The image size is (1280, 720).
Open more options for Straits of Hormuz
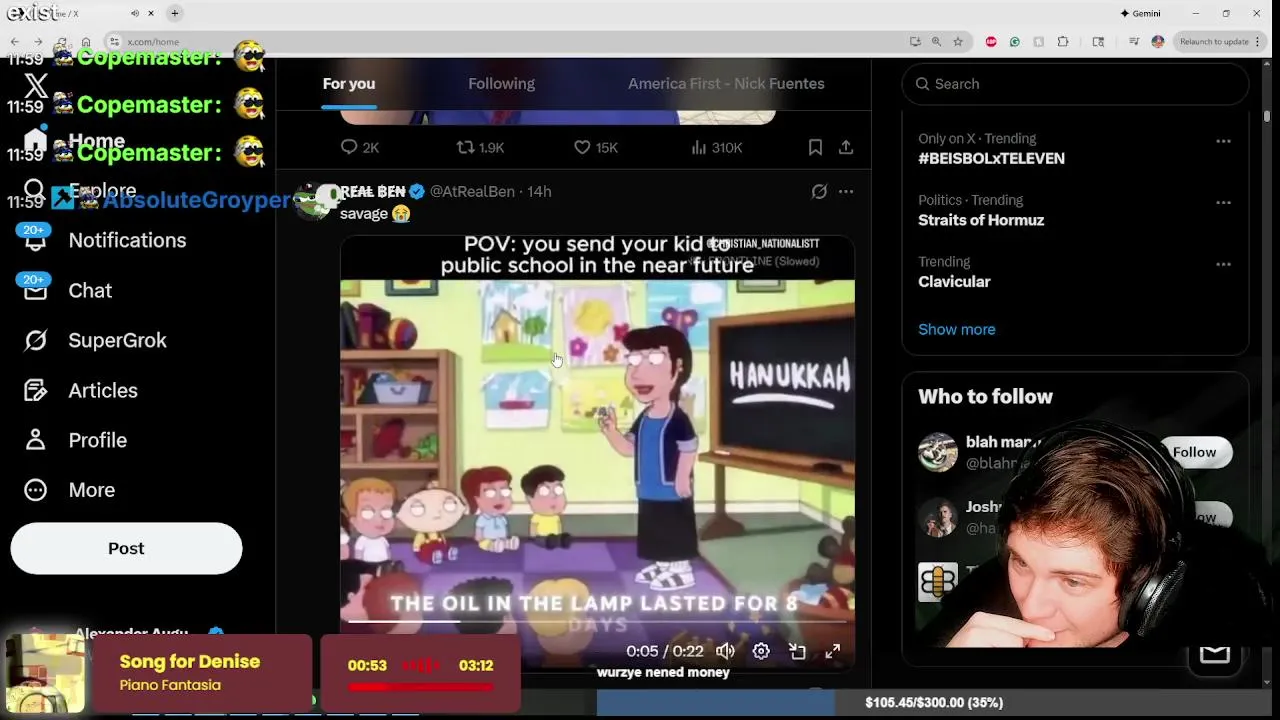[1223, 202]
